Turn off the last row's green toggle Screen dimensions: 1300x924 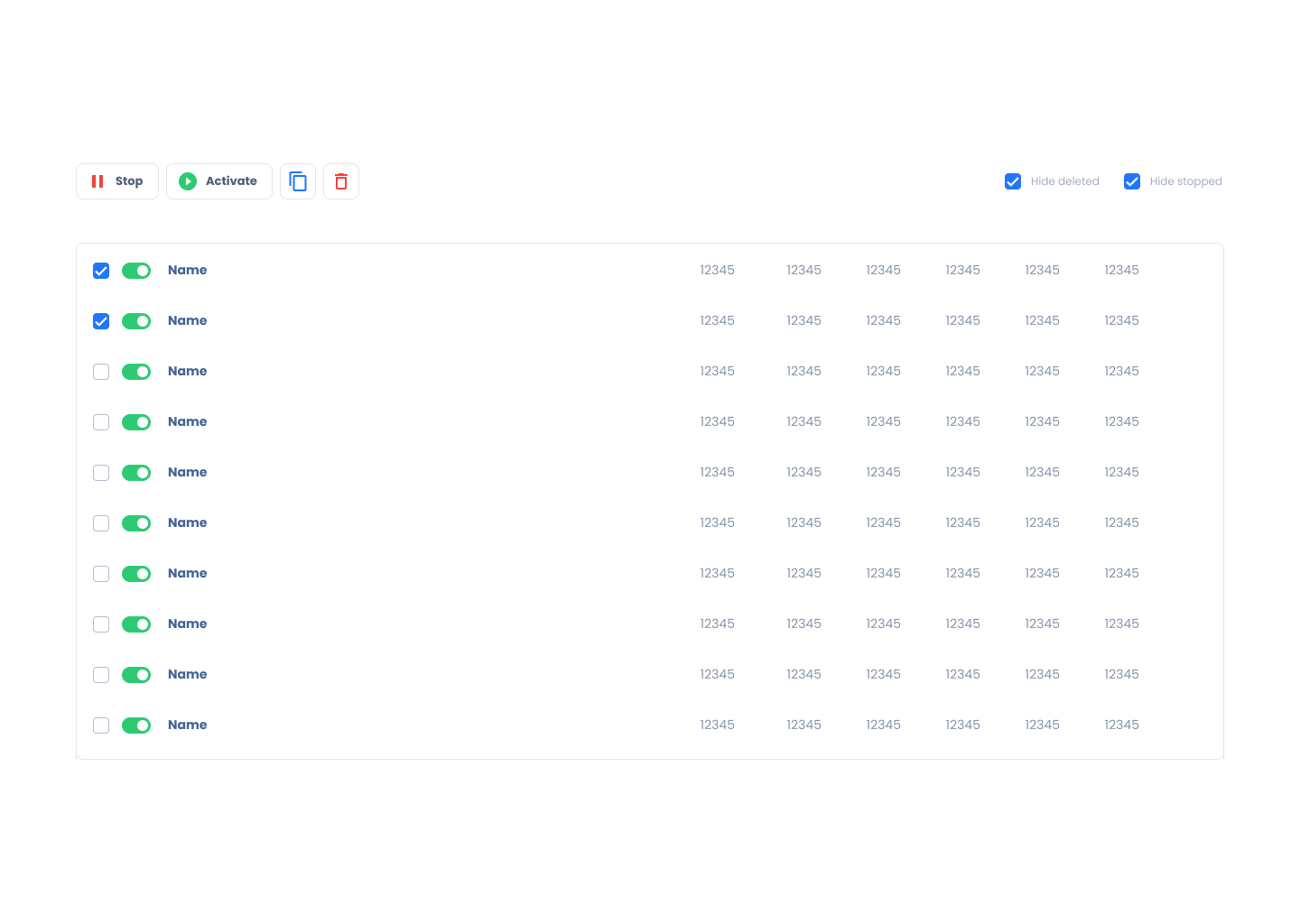tap(136, 725)
